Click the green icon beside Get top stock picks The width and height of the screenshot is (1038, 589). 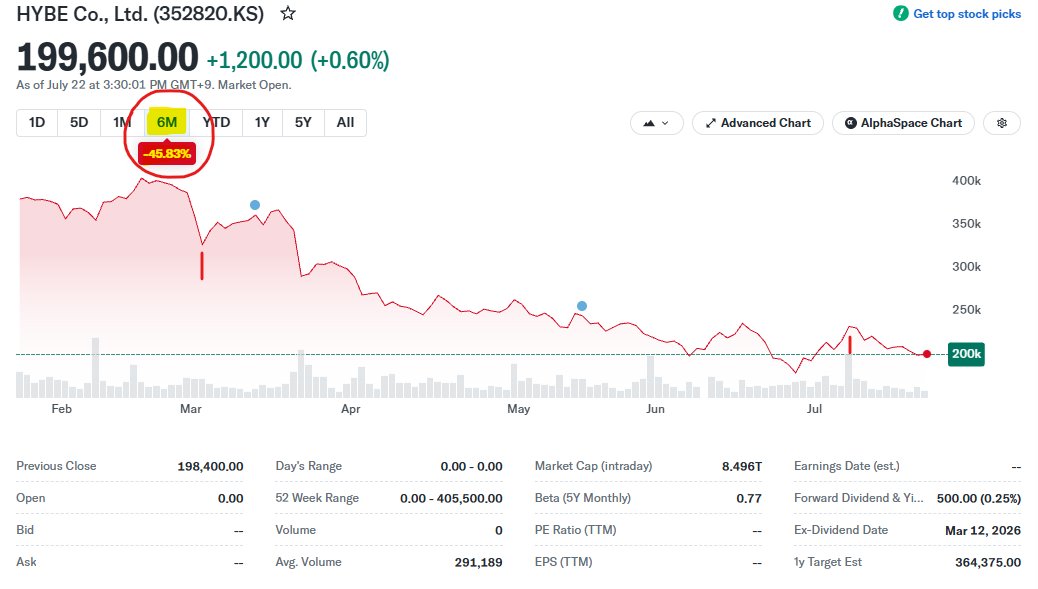click(x=900, y=13)
